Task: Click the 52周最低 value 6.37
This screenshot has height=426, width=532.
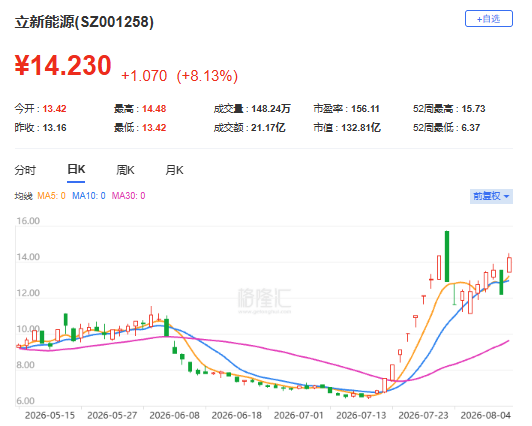Action: [471, 128]
